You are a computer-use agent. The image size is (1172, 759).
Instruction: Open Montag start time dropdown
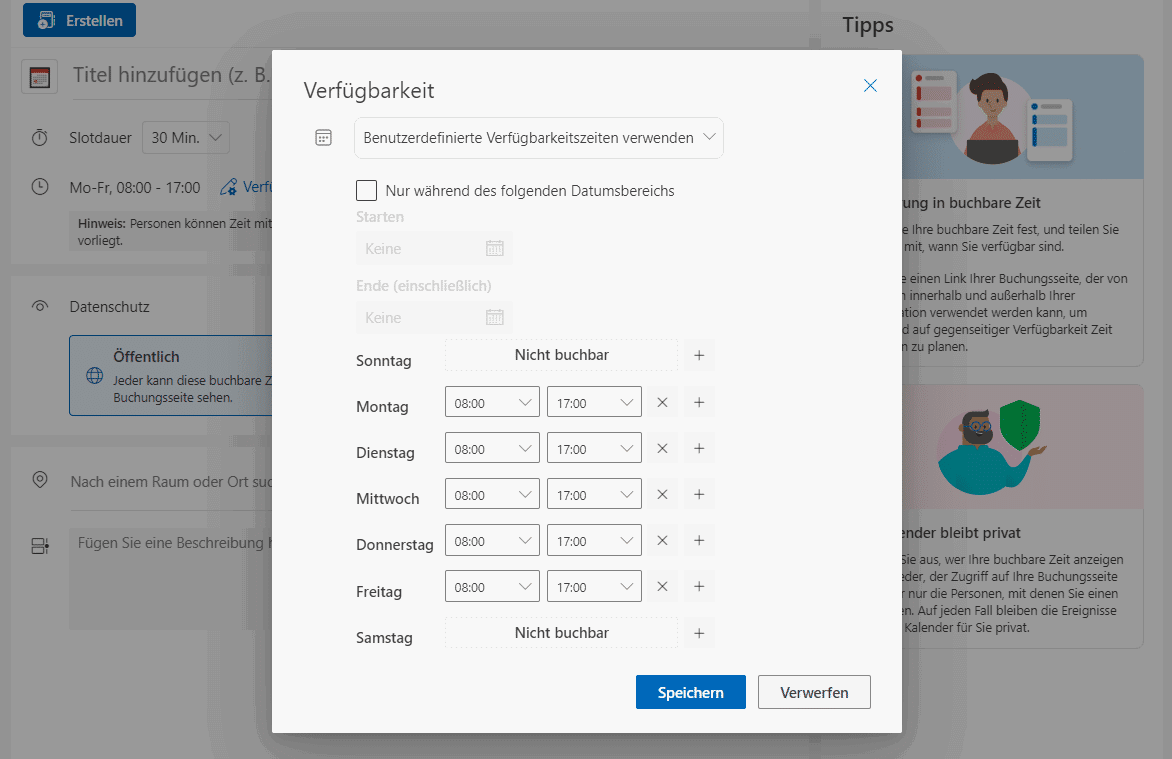click(x=492, y=403)
